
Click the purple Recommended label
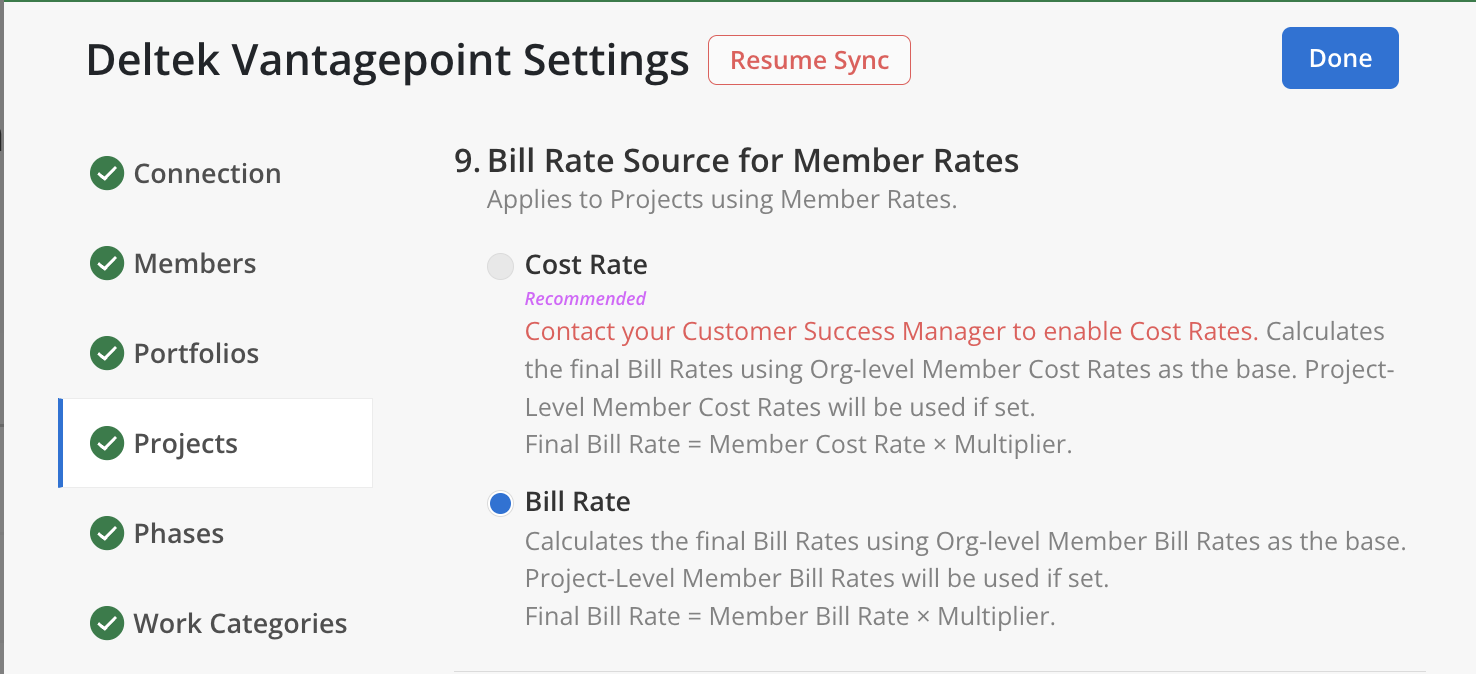585,298
